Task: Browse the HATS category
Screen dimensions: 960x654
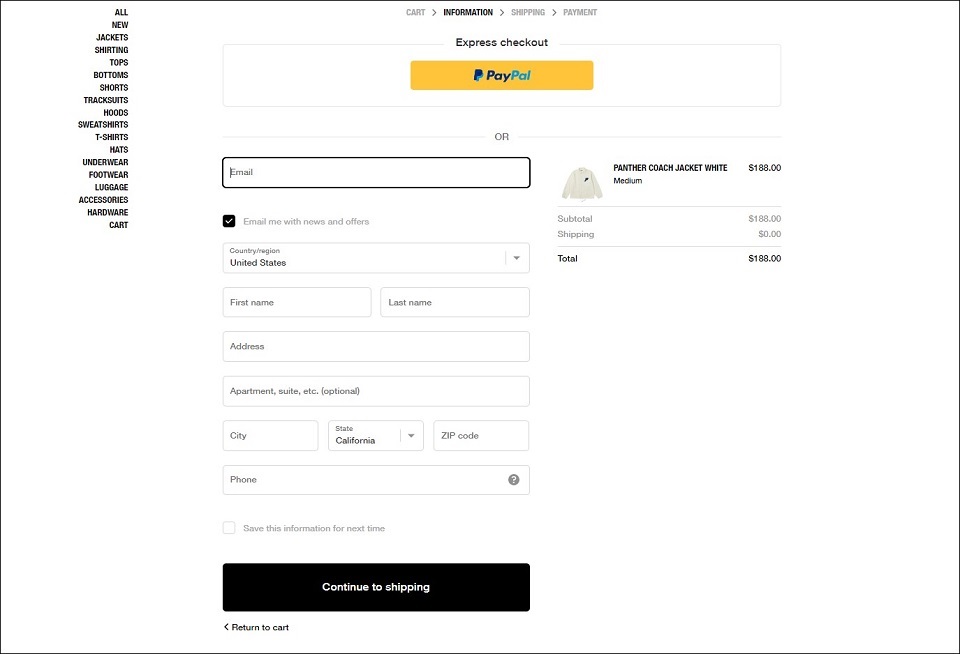Action: [x=119, y=149]
